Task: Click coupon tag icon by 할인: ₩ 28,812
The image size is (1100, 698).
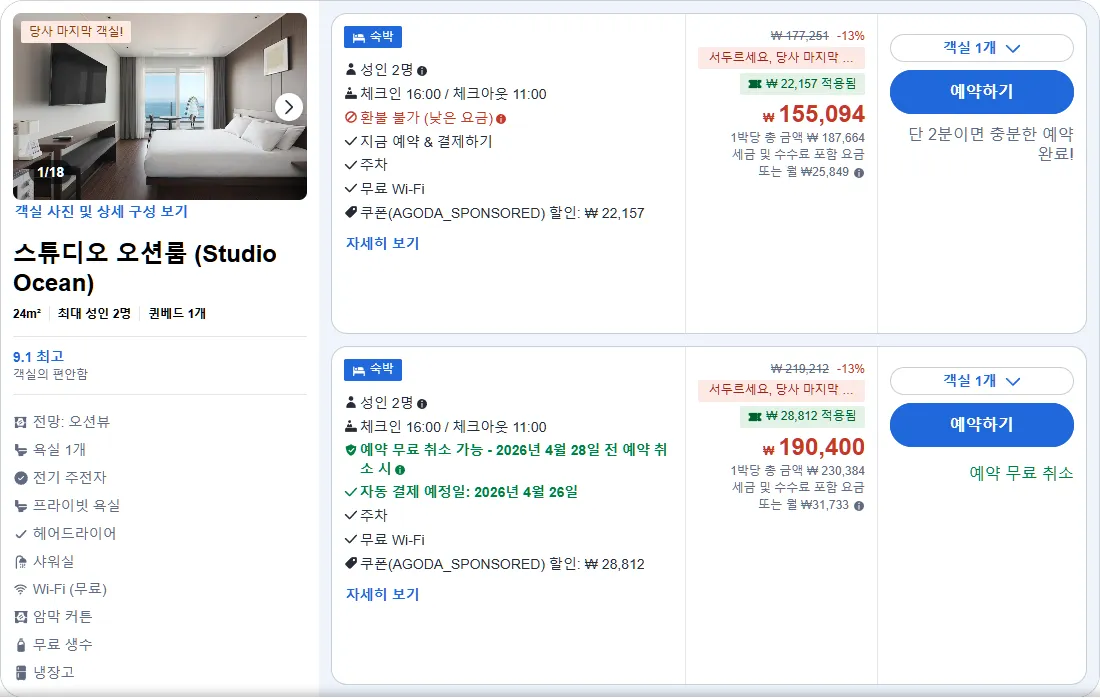Action: tap(351, 563)
